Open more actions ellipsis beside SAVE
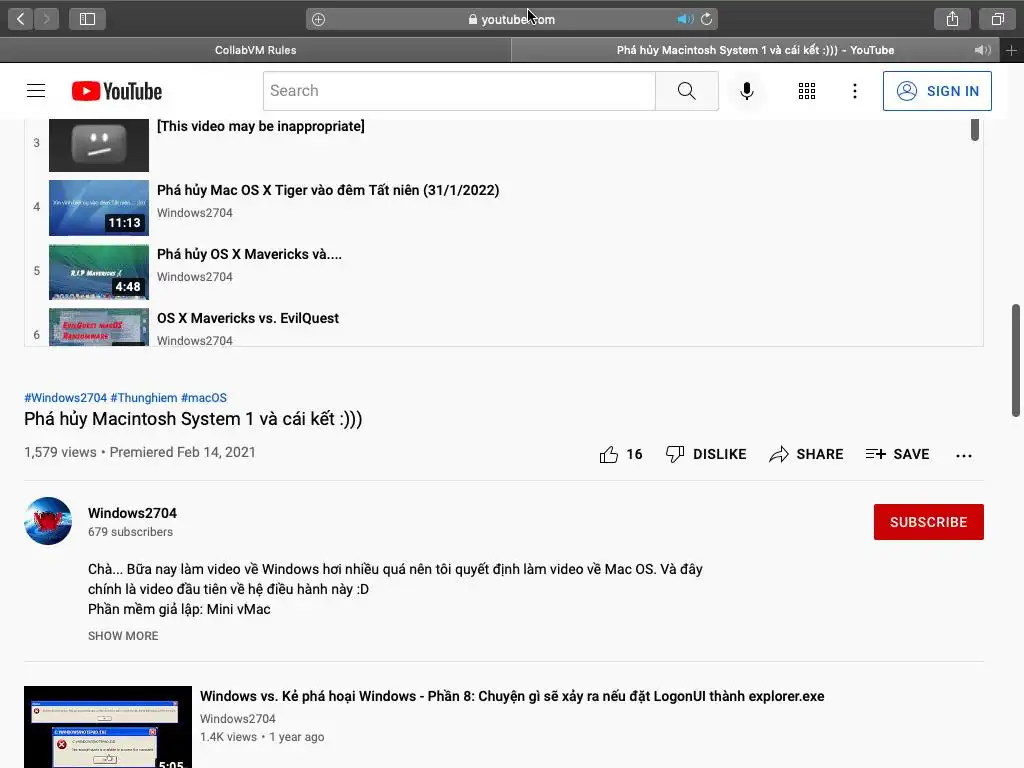 pyautogui.click(x=963, y=455)
